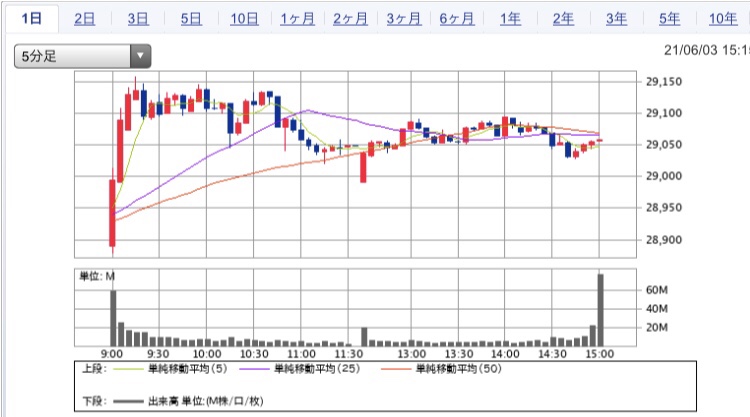Switch to the 2ヶ月 period tab
750x417 pixels.
[350, 19]
